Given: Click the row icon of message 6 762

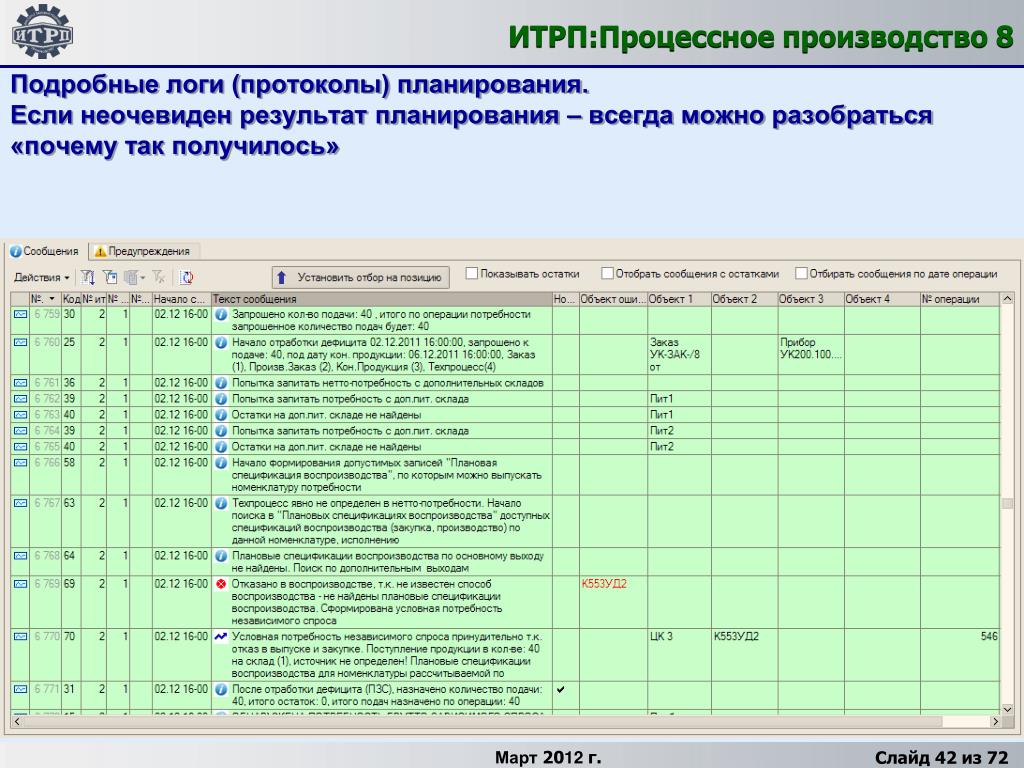Looking at the screenshot, I should pyautogui.click(x=20, y=399).
